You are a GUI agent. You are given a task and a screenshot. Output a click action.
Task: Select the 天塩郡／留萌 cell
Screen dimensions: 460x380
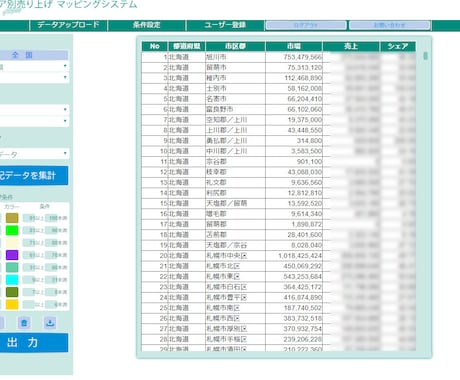point(235,203)
